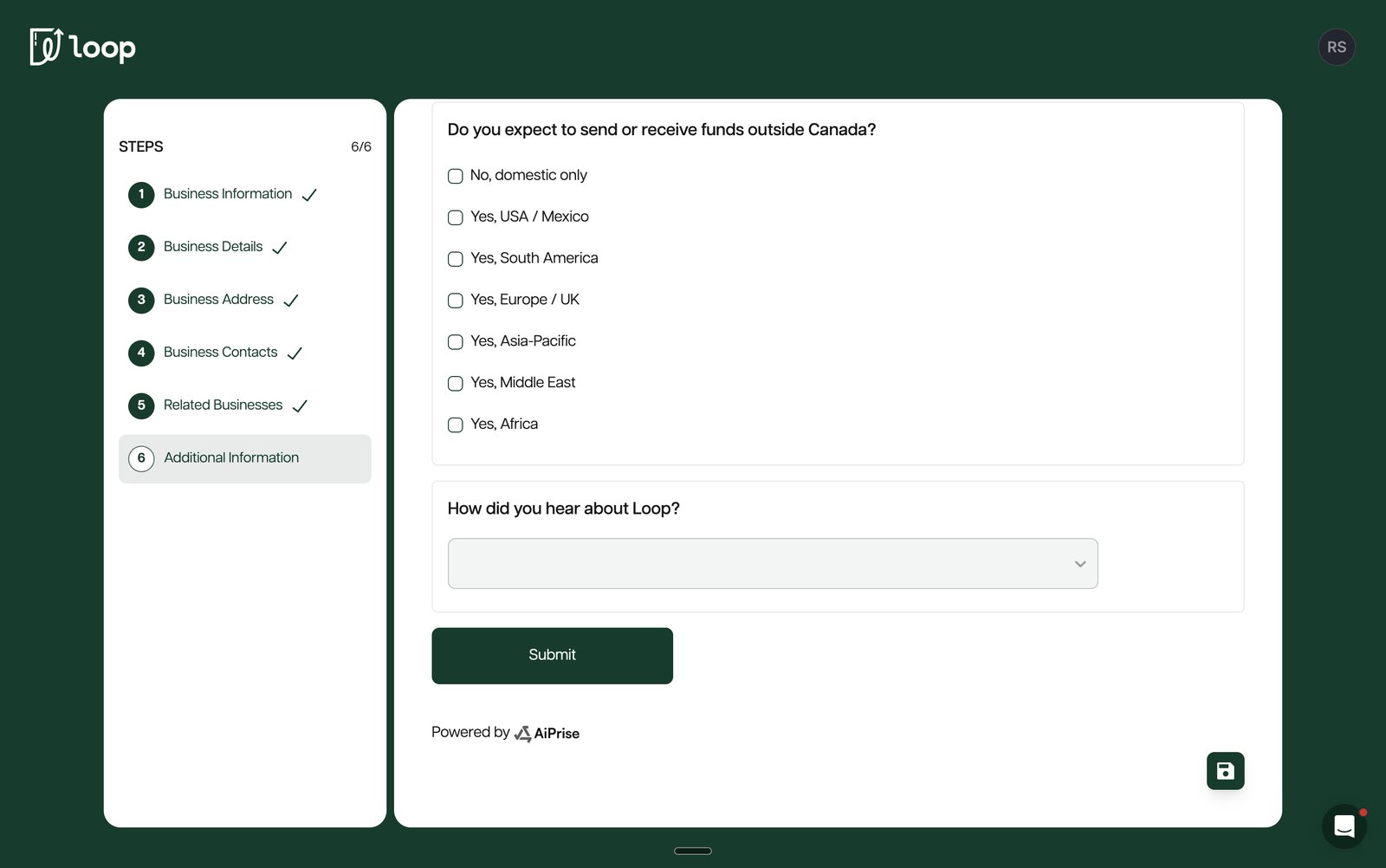Open 'How did you hear about Loop' dropdown
This screenshot has height=868, width=1386.
[x=773, y=564]
